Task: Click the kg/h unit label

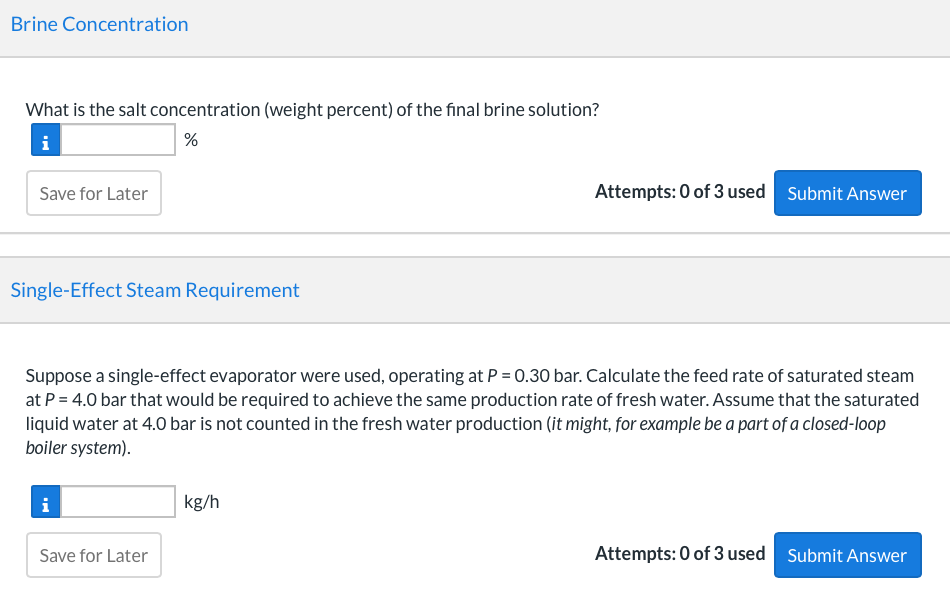Action: point(202,502)
